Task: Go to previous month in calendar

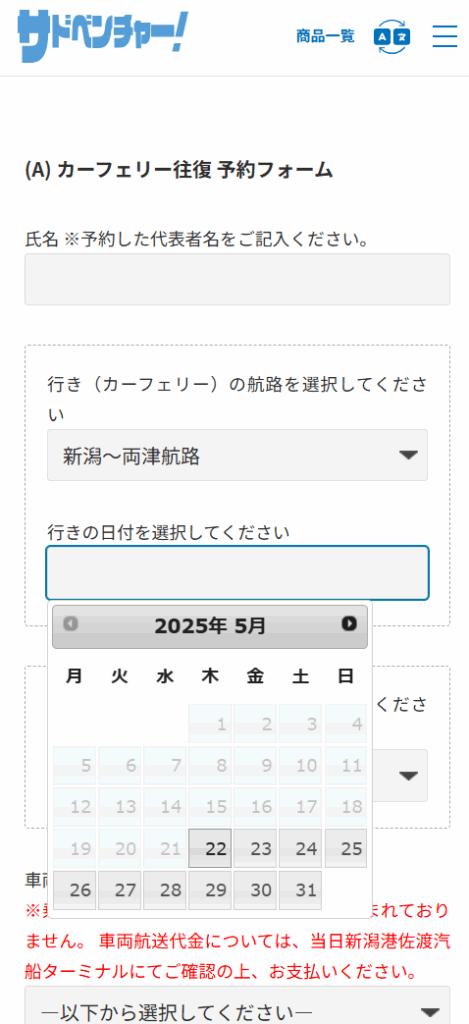Action: click(x=71, y=624)
